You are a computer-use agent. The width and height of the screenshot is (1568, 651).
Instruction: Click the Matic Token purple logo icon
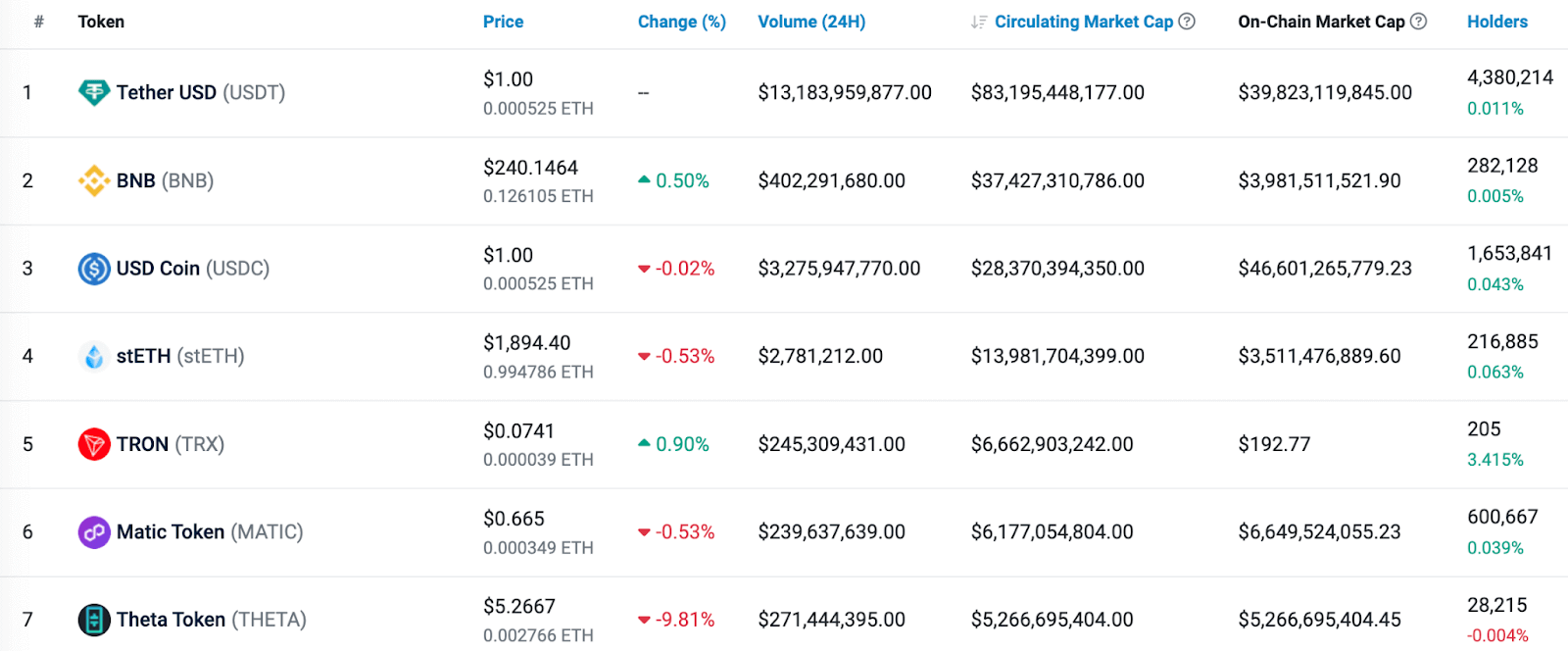pyautogui.click(x=94, y=532)
